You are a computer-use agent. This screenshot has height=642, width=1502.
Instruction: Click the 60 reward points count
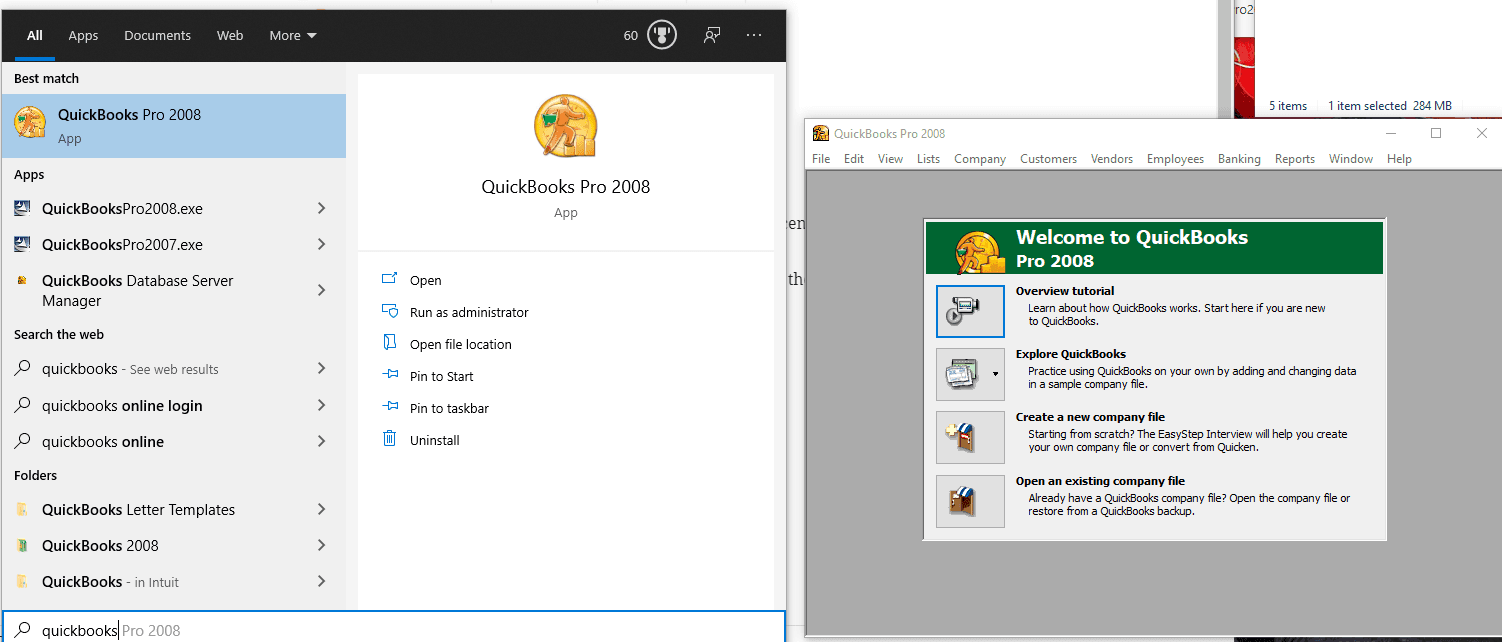pos(631,35)
